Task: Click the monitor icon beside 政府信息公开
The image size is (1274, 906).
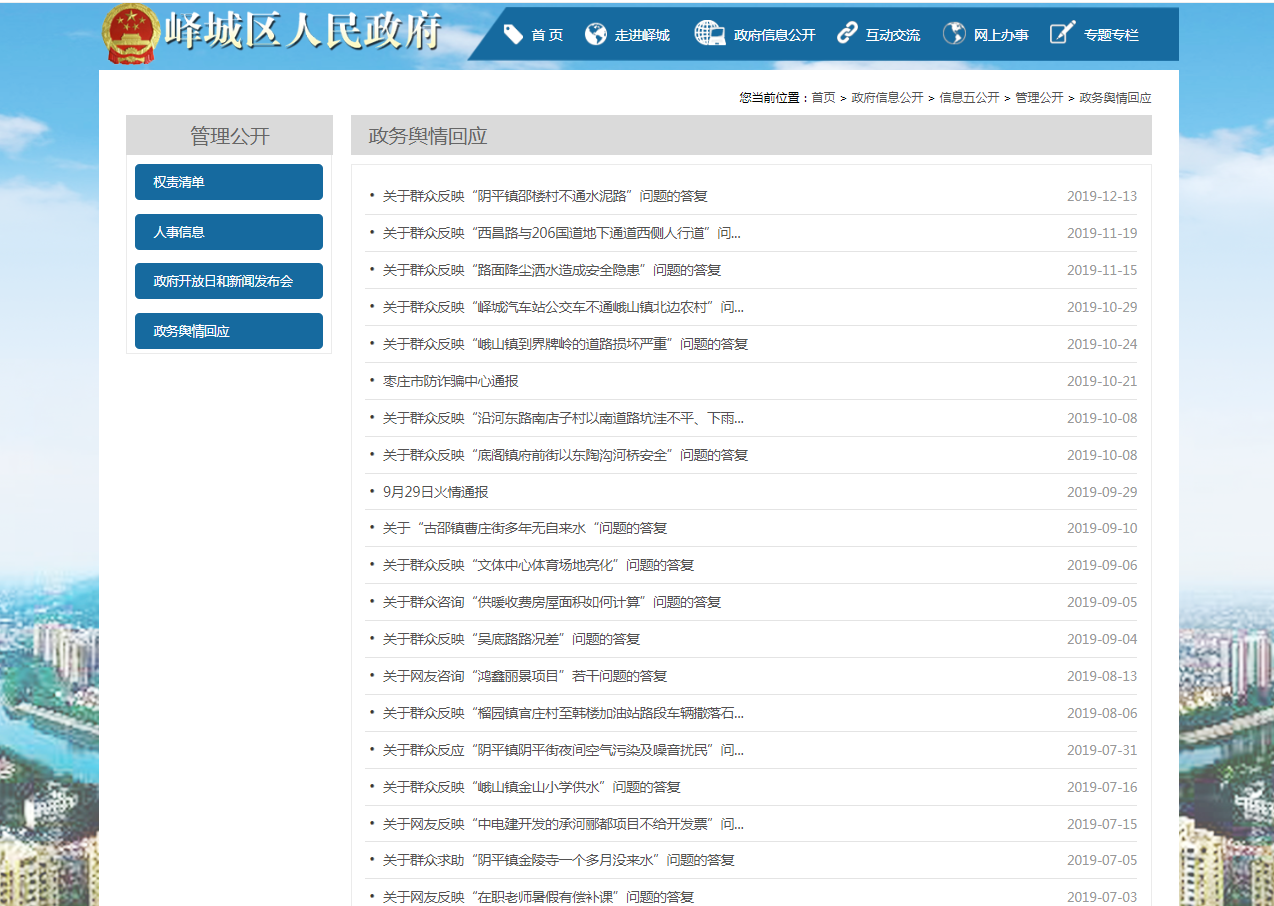Action: point(709,33)
